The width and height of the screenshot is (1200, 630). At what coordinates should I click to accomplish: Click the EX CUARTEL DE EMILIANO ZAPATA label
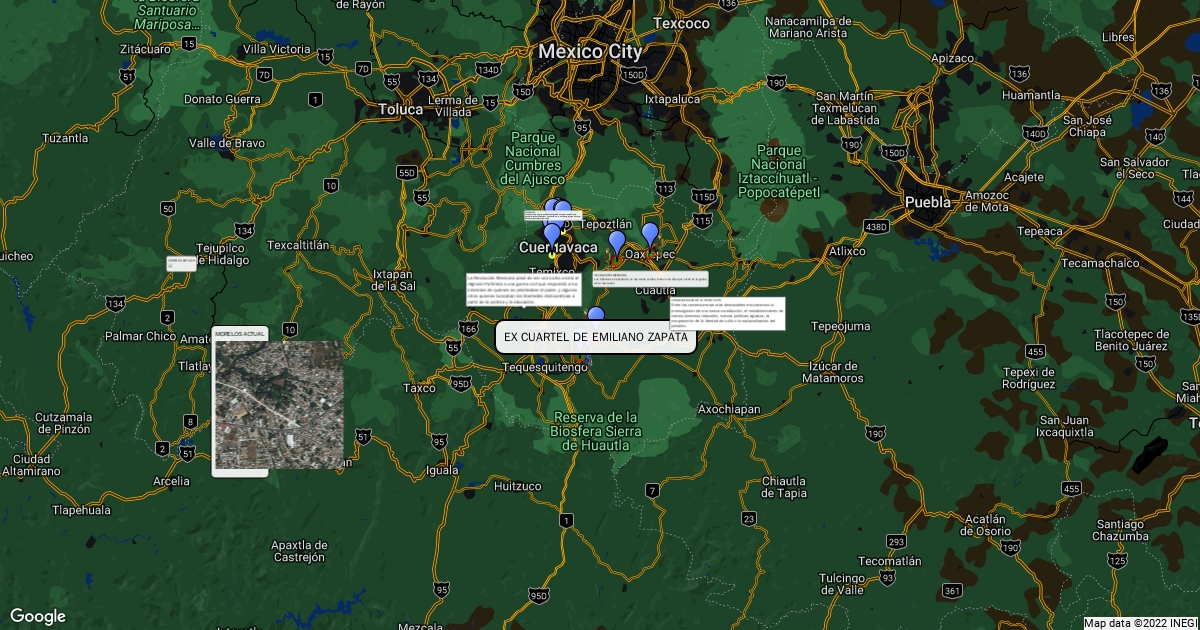[x=595, y=337]
